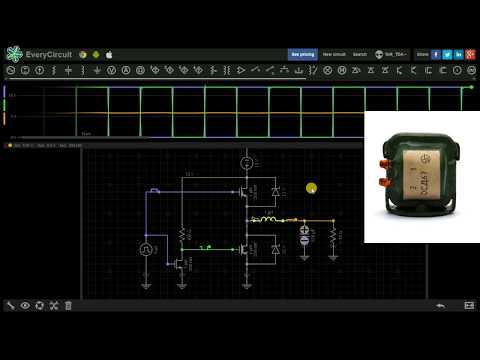The image size is (480, 360).
Task: Open New circuit from top bar
Action: click(334, 54)
